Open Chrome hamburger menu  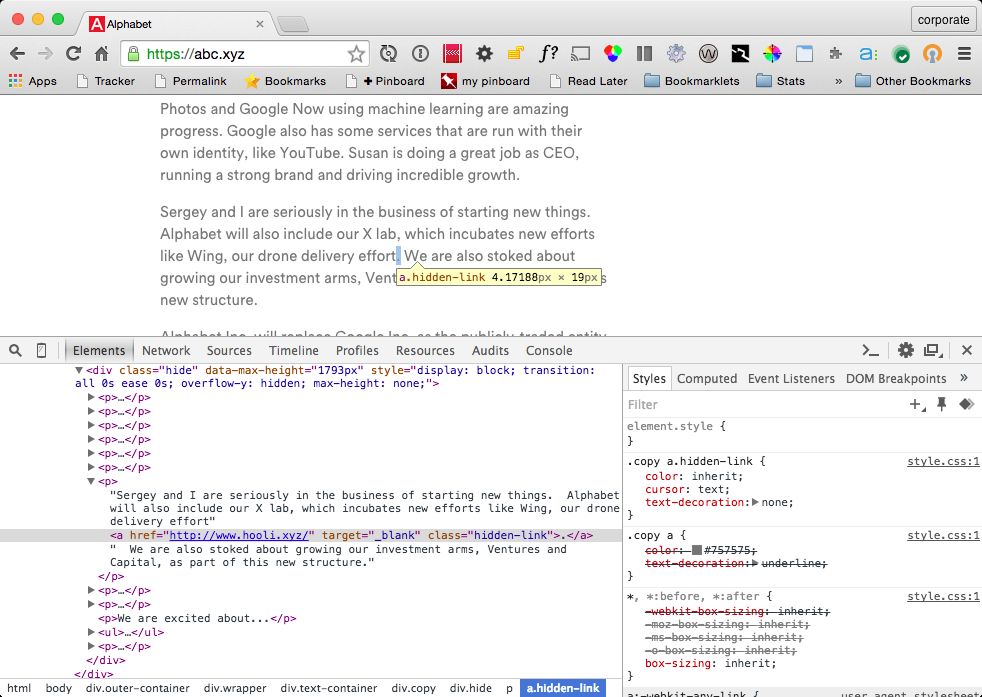(964, 54)
